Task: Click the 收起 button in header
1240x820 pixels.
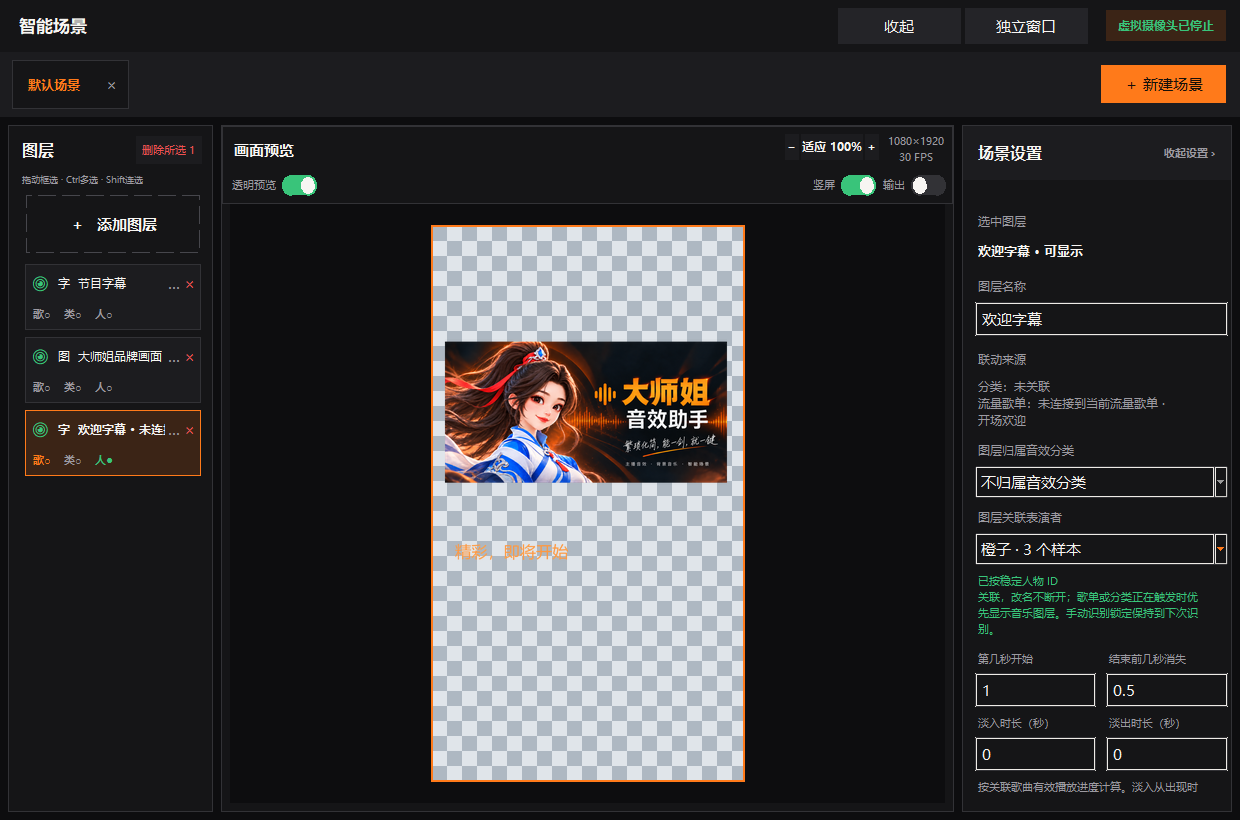Action: 899,26
